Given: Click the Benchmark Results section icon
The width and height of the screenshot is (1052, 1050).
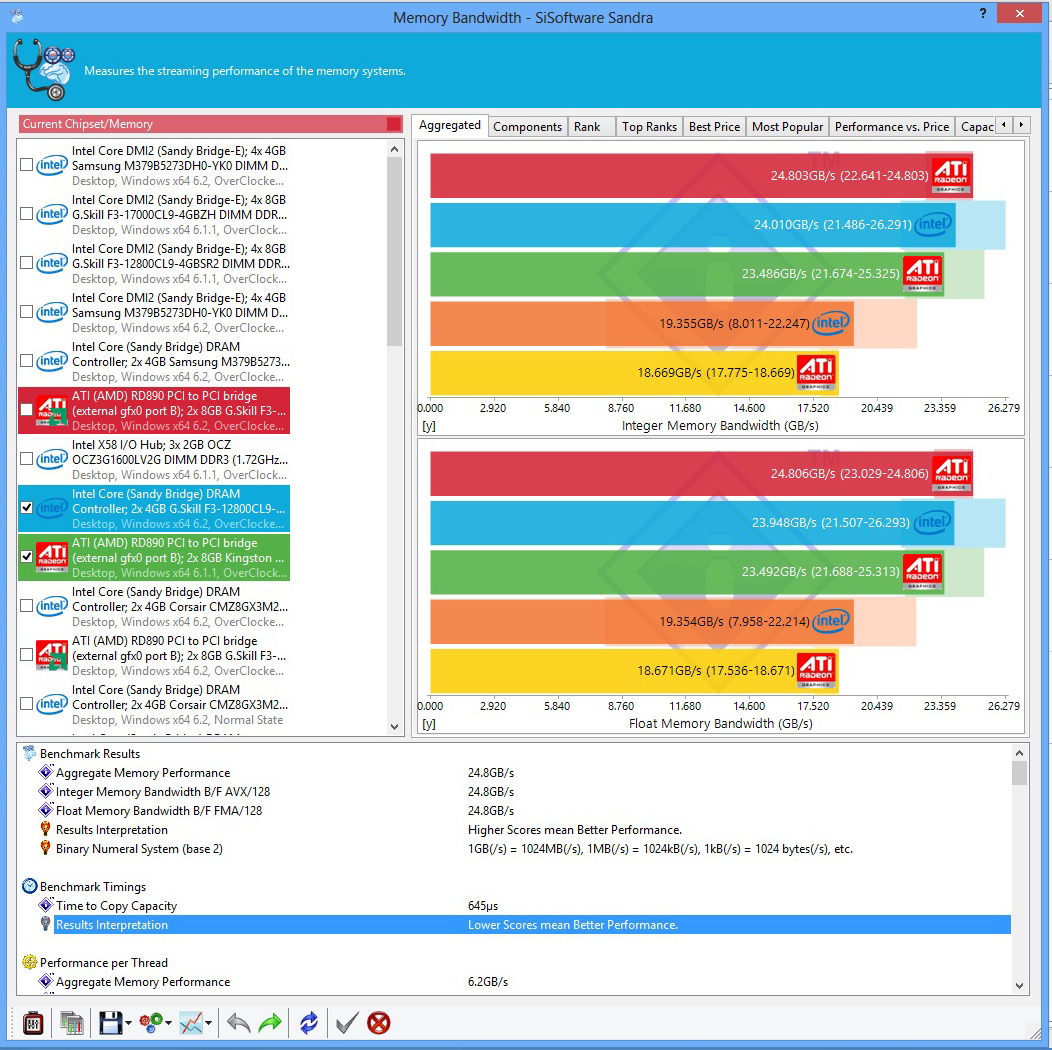Looking at the screenshot, I should click(29, 753).
